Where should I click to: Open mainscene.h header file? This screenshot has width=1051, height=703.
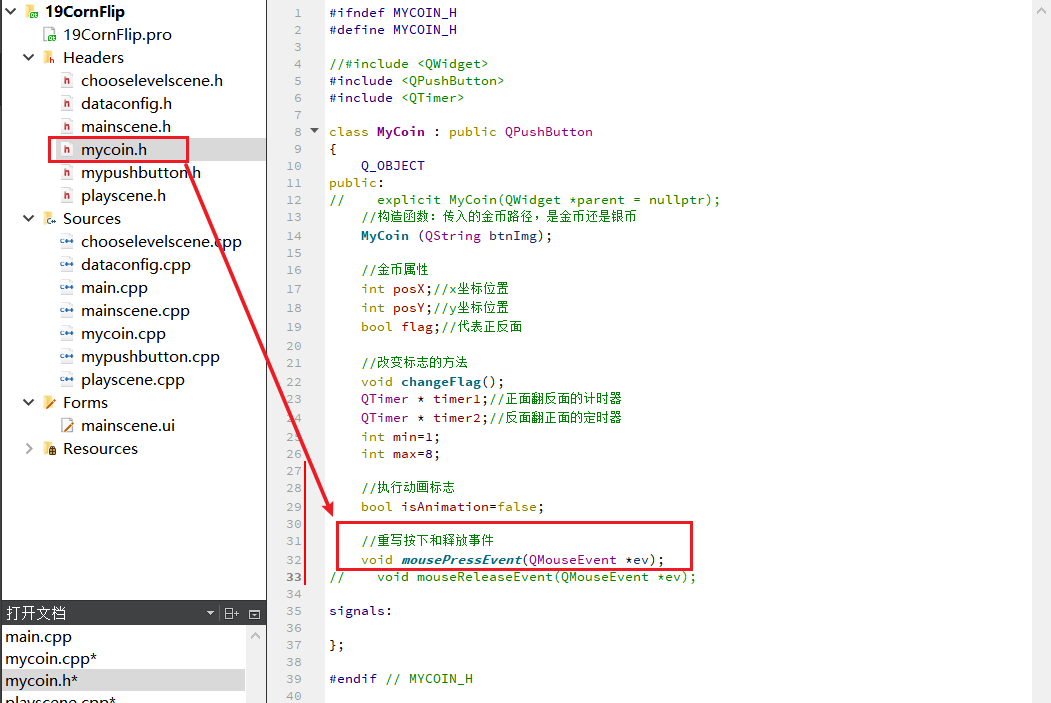click(x=125, y=127)
